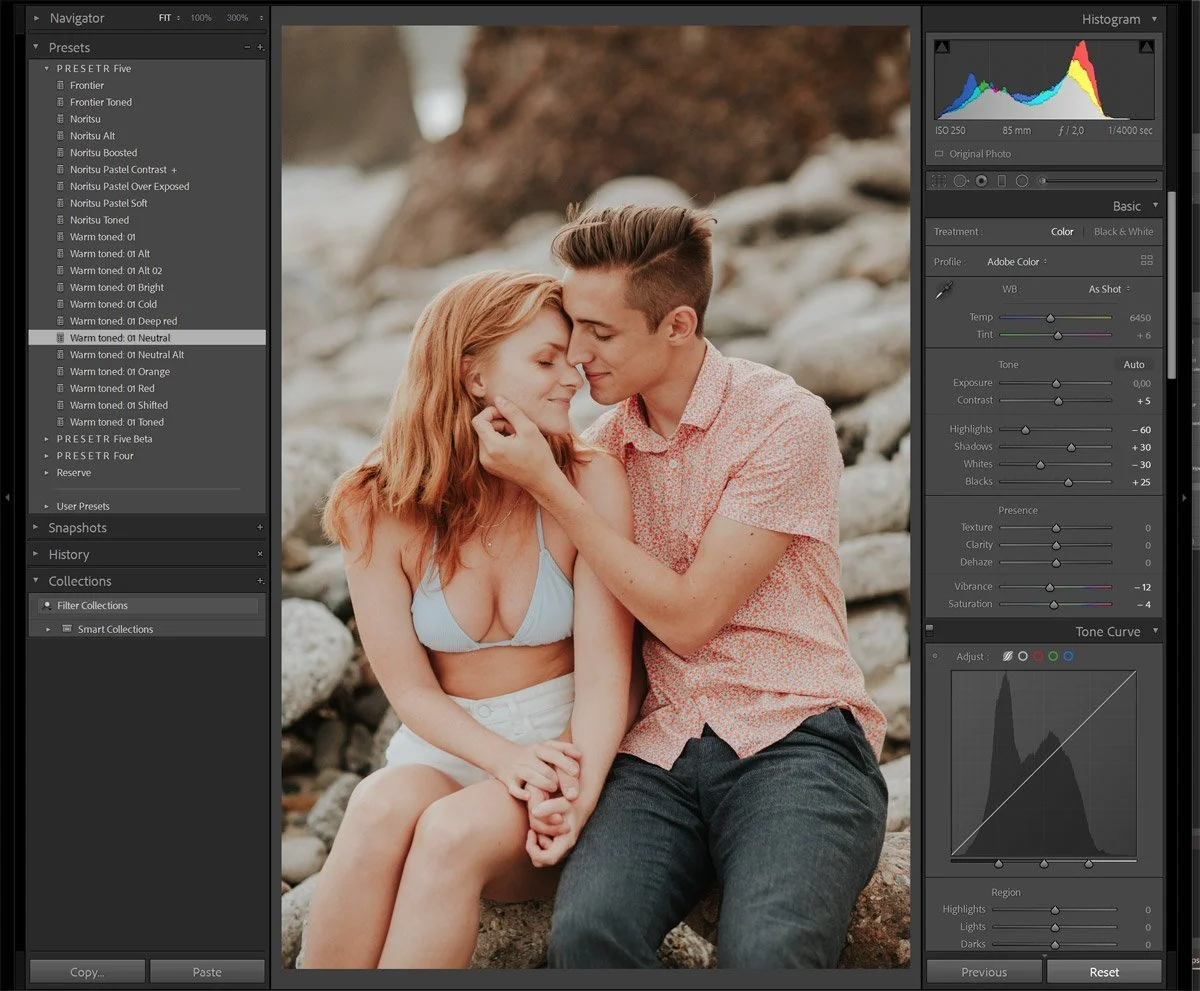This screenshot has height=991, width=1200.
Task: Click the Exposure slider handle
Action: 1055,383
